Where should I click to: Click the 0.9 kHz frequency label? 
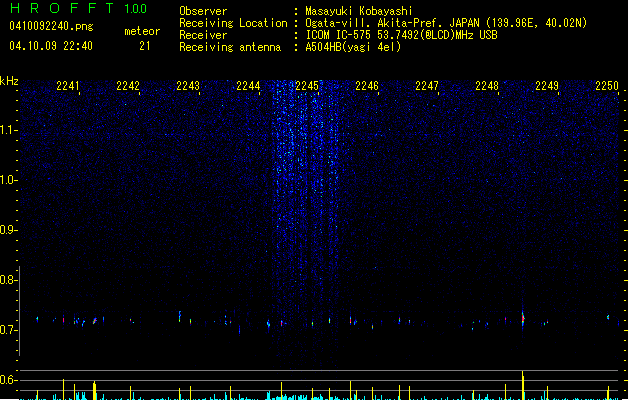[8, 230]
